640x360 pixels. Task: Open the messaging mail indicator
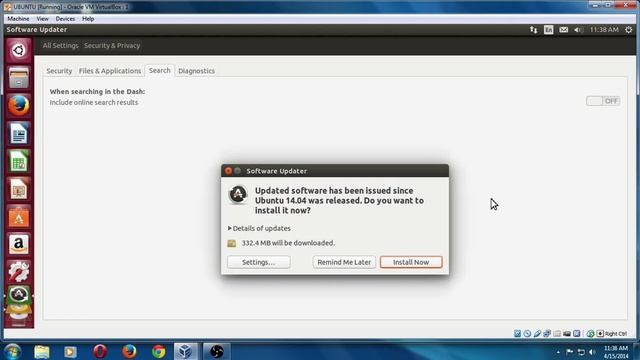coord(564,30)
